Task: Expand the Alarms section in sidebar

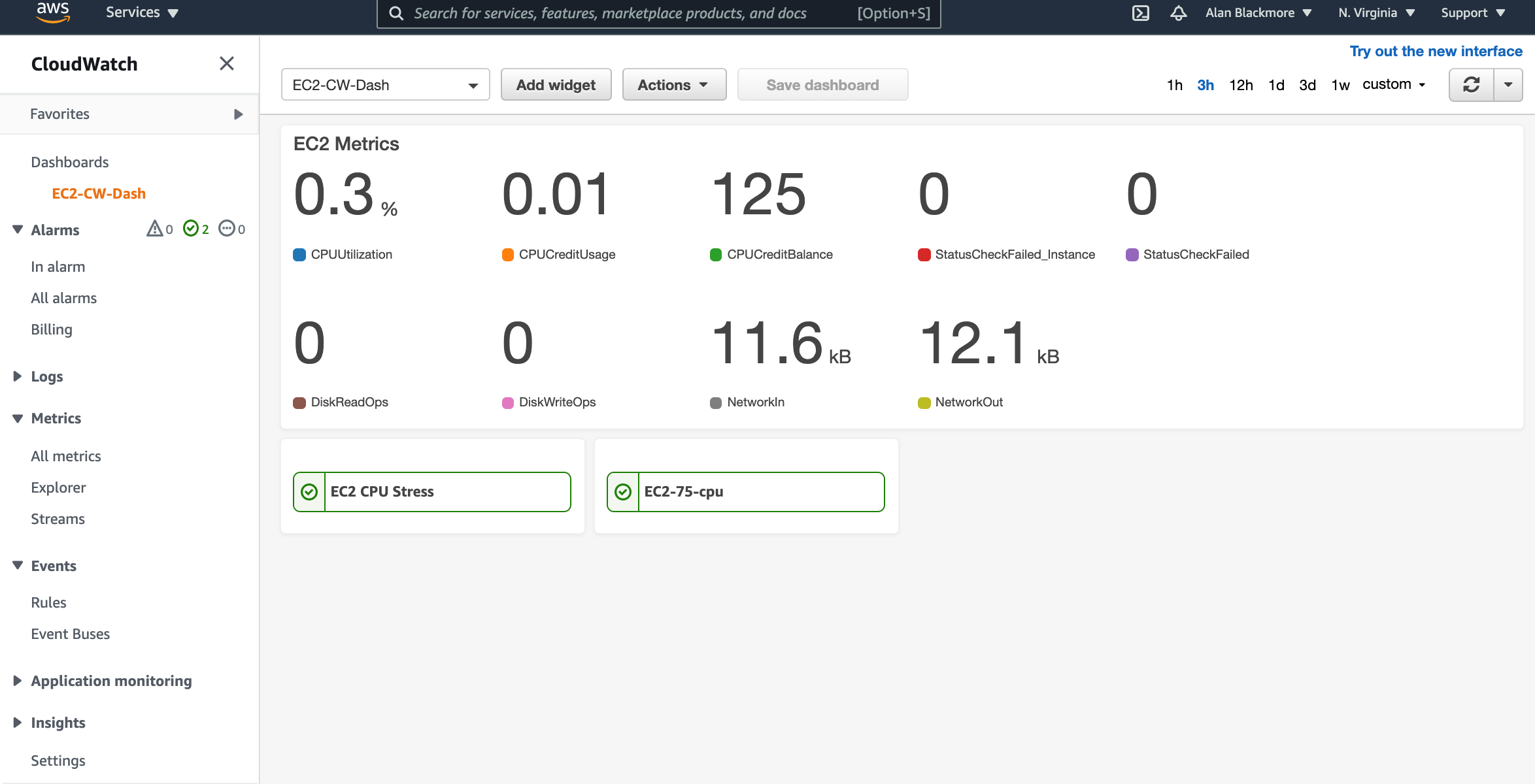Action: 15,229
